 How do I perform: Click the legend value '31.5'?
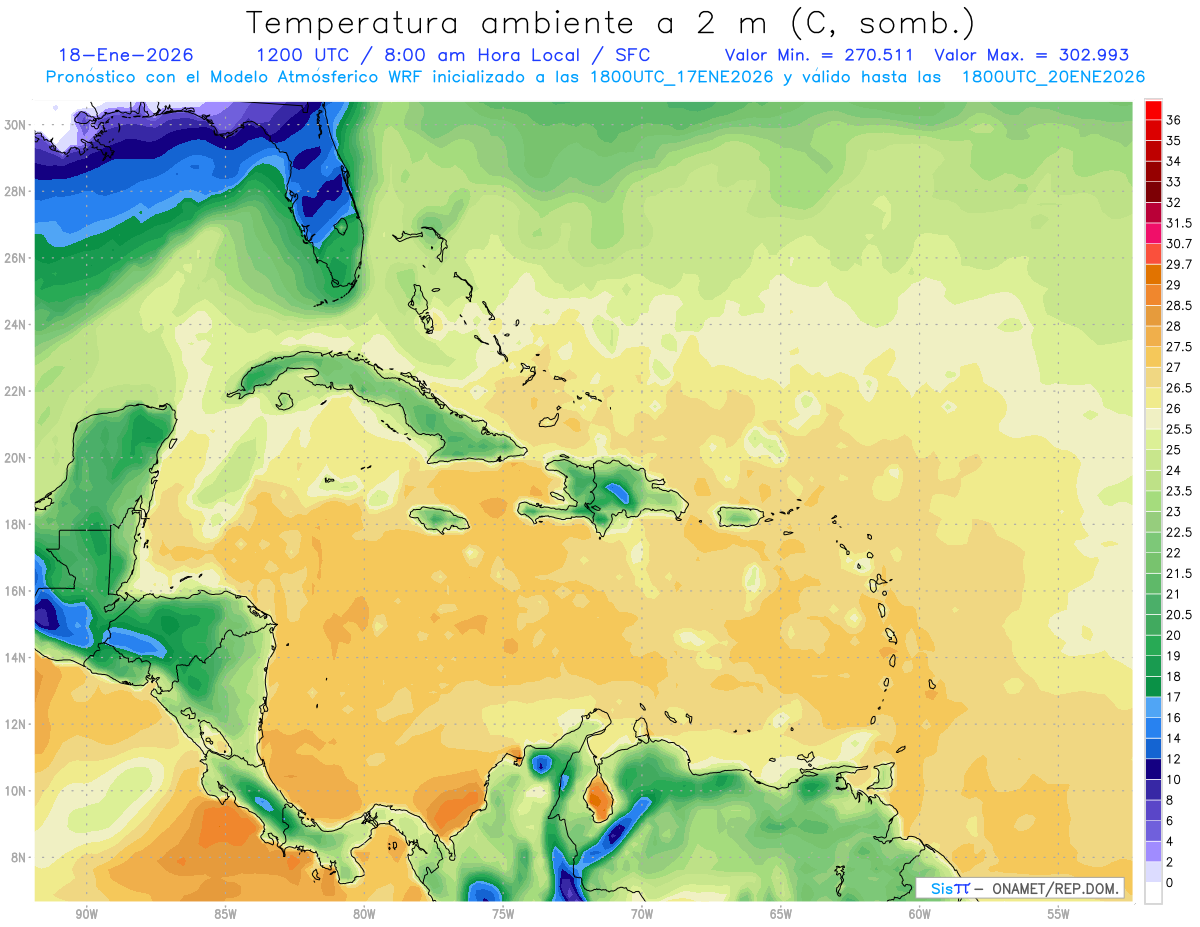1179,223
